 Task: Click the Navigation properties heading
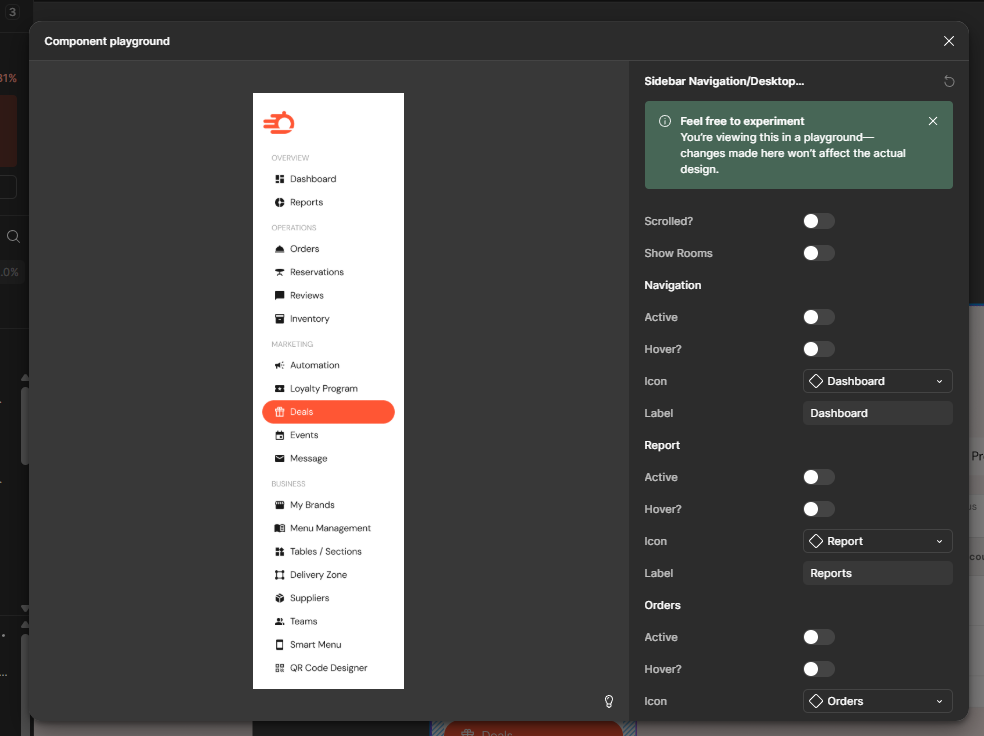[x=673, y=285]
